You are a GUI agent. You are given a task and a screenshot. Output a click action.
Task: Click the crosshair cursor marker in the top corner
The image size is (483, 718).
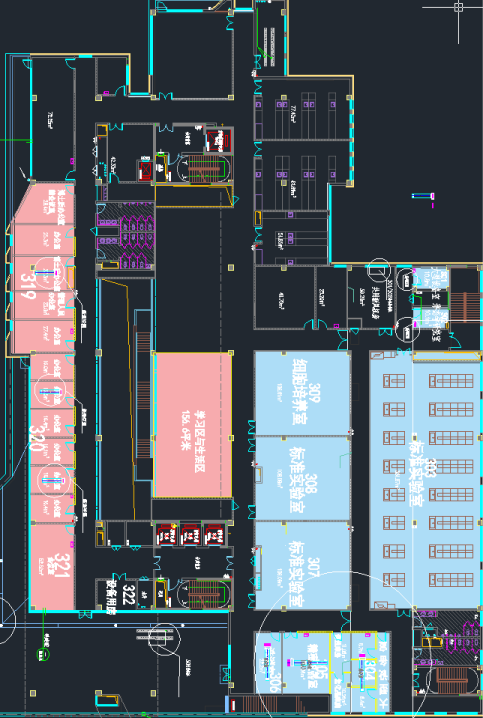click(458, 7)
